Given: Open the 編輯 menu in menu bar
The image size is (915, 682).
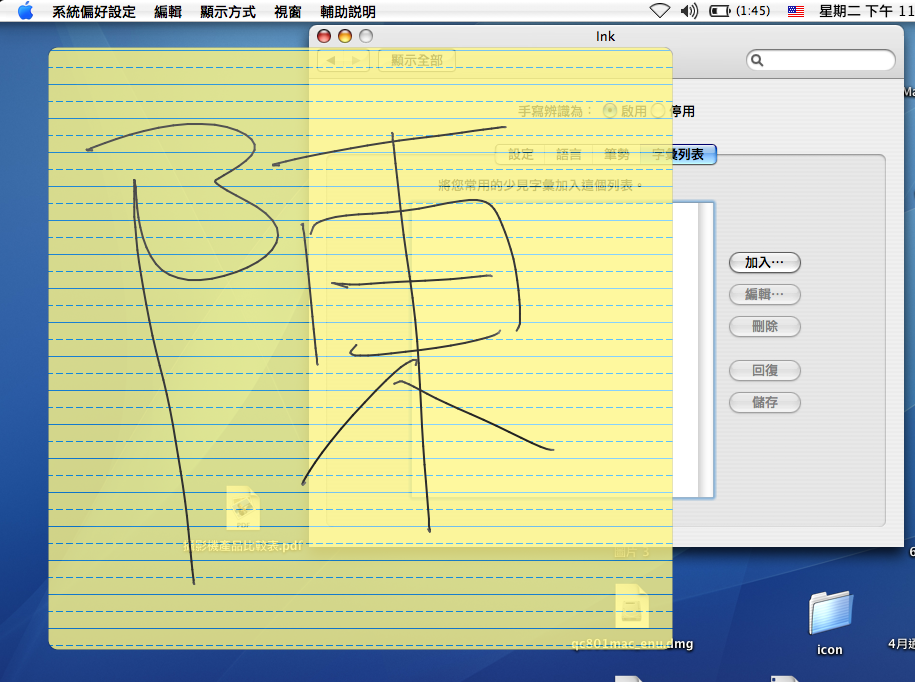Looking at the screenshot, I should point(168,12).
